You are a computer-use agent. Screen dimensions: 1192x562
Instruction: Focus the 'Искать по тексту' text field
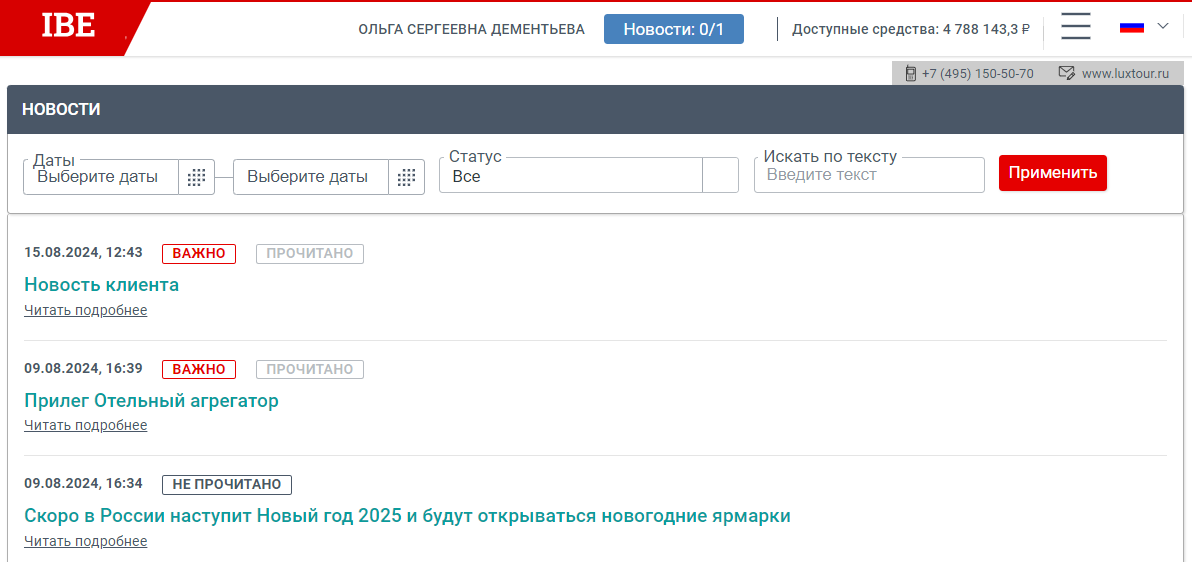[868, 175]
